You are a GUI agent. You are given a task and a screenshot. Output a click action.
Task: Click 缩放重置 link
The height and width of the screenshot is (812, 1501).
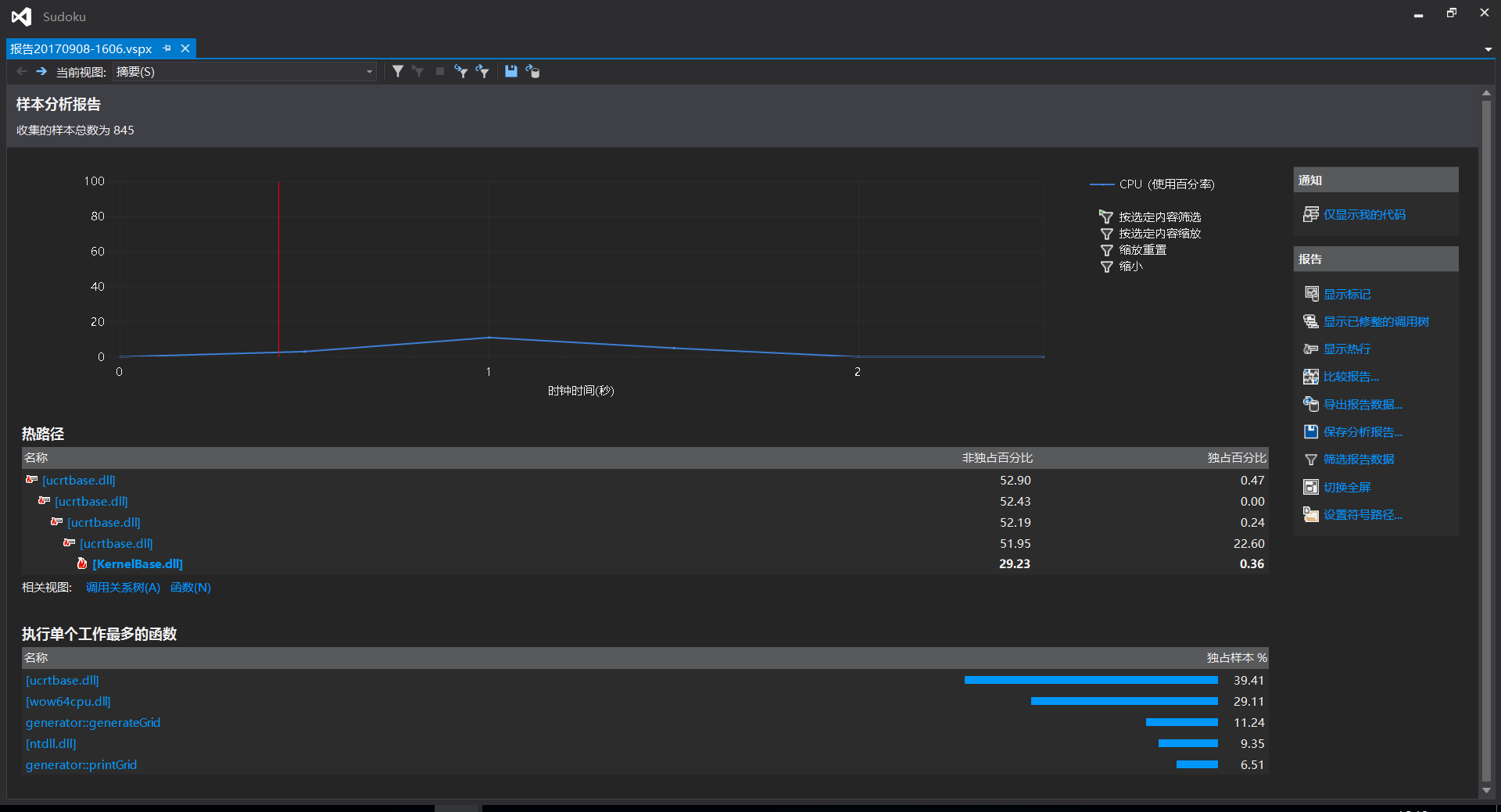point(1142,250)
